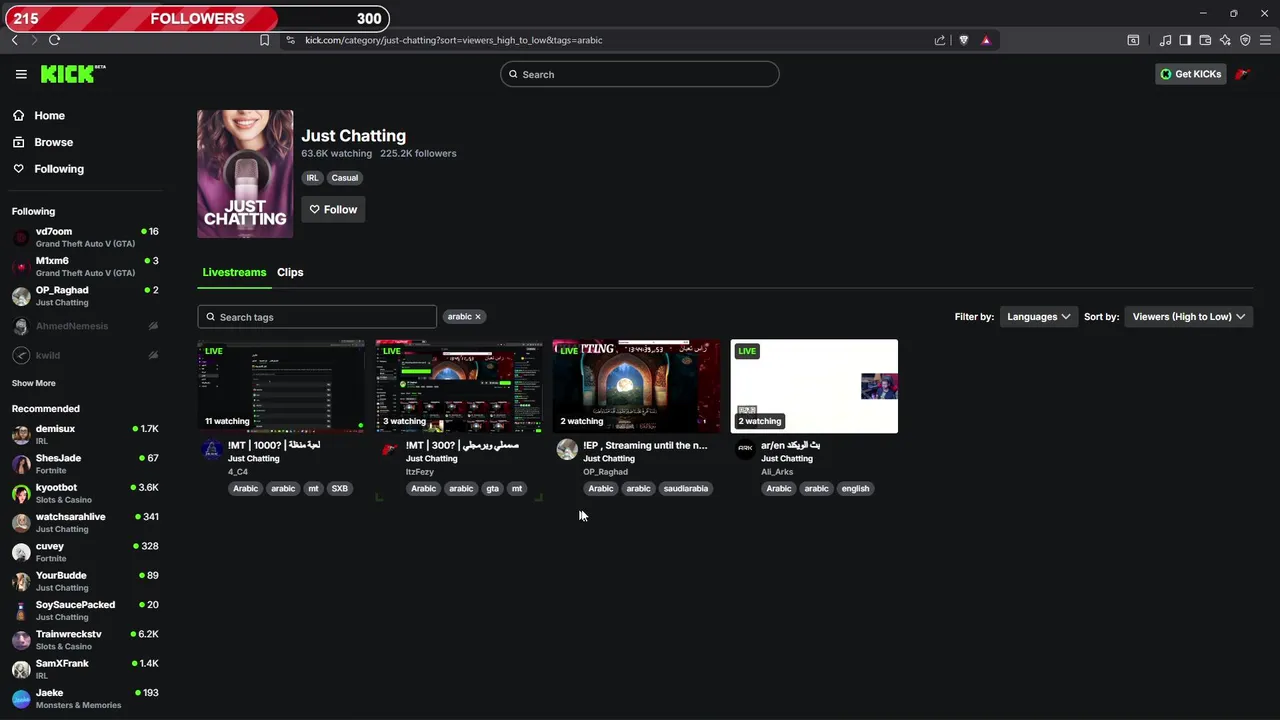Click the browser address bar URL

(x=454, y=40)
